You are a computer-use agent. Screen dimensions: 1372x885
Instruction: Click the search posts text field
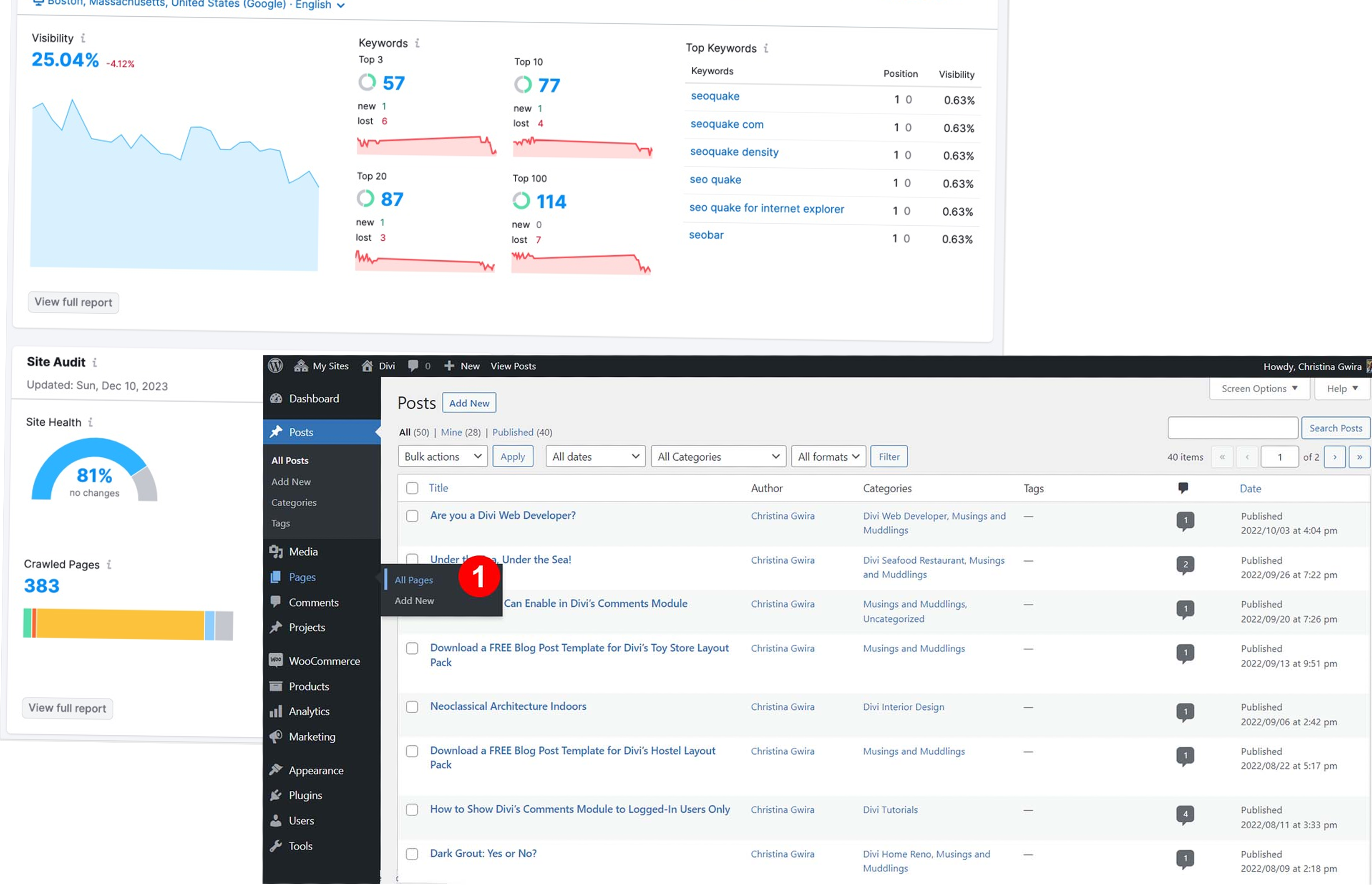click(1232, 429)
